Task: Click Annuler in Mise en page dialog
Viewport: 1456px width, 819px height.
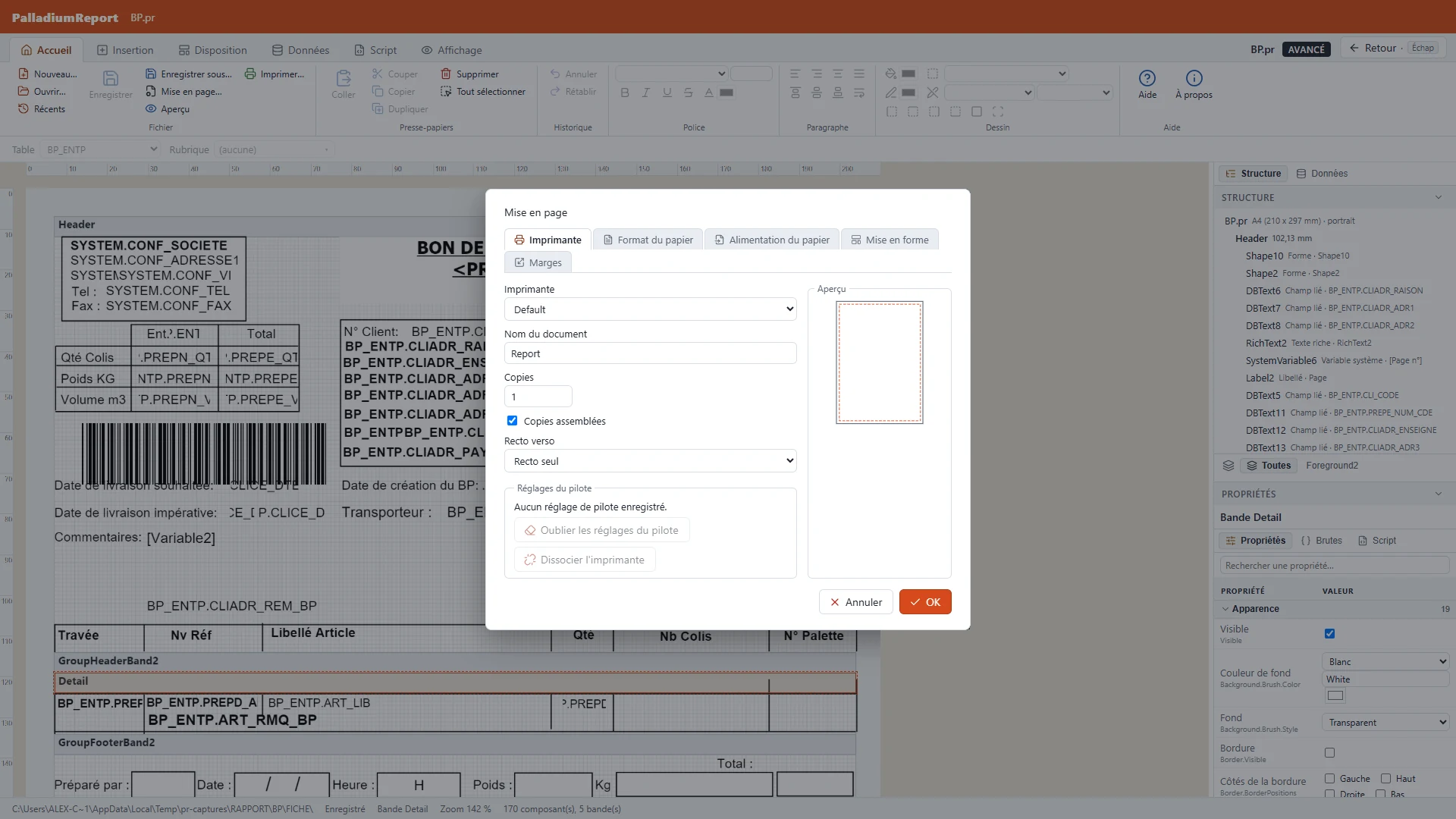Action: pos(855,602)
